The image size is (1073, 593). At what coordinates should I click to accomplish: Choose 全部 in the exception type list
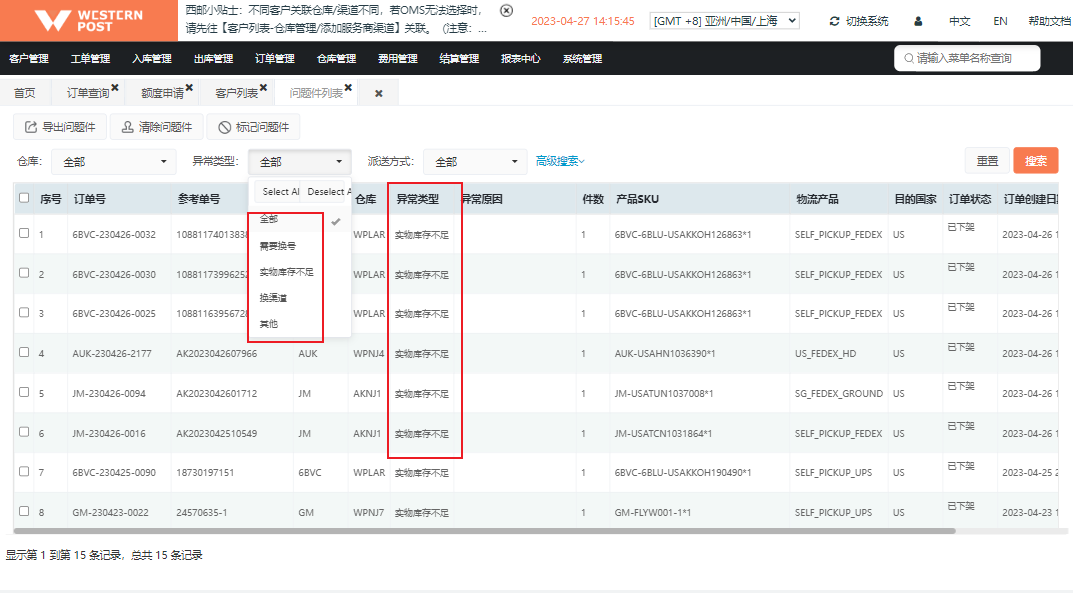pyautogui.click(x=269, y=219)
